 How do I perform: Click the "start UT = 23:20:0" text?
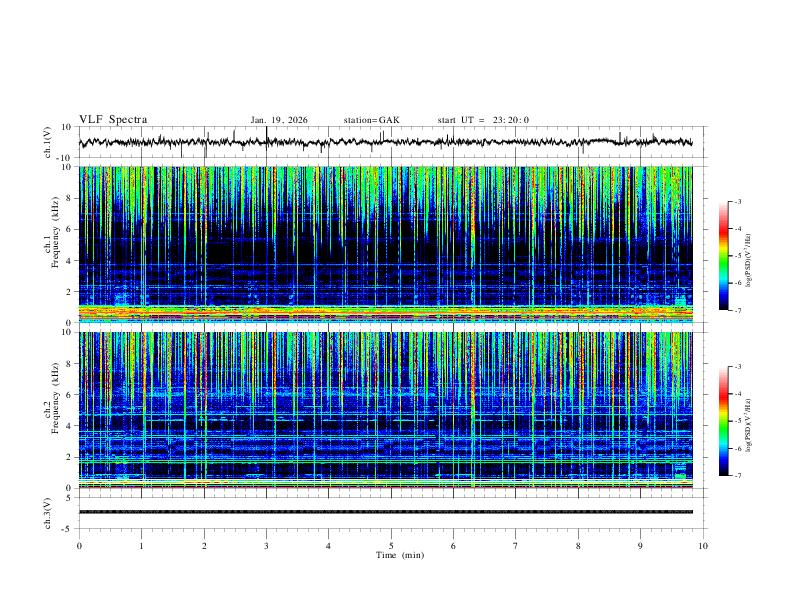[x=483, y=120]
